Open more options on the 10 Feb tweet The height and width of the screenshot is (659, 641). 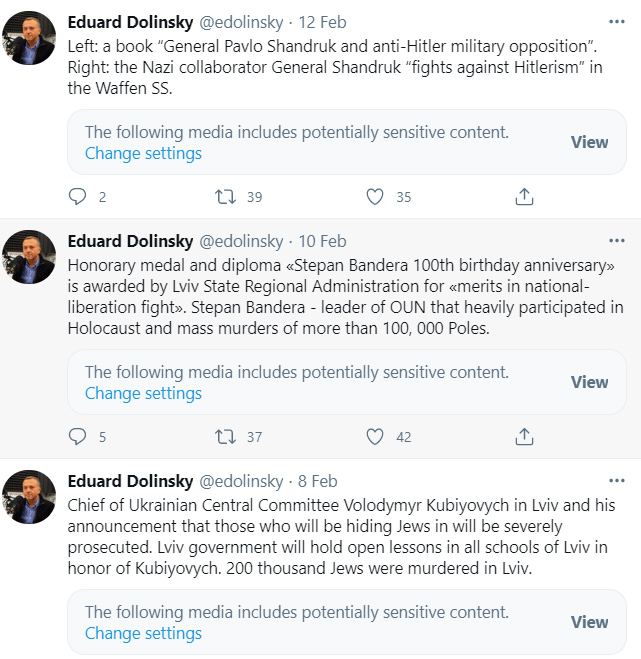tap(619, 241)
